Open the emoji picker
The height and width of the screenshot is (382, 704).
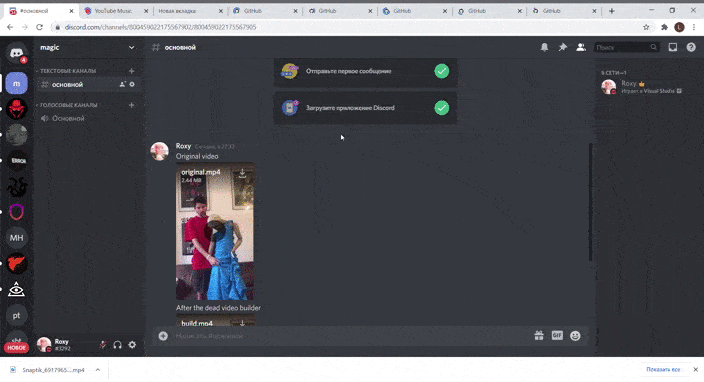(575, 335)
